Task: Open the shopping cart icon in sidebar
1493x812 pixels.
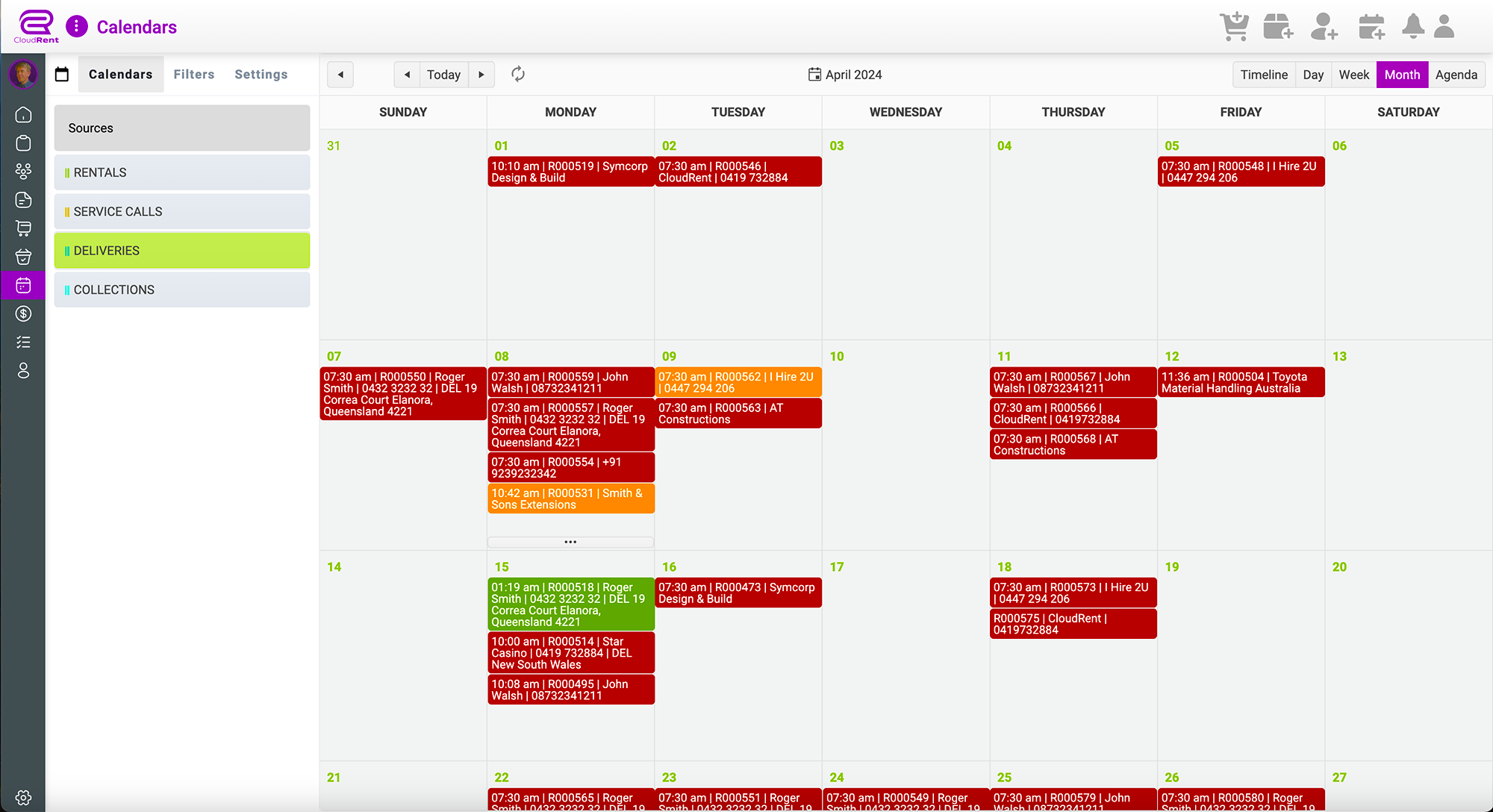Action: tap(23, 228)
